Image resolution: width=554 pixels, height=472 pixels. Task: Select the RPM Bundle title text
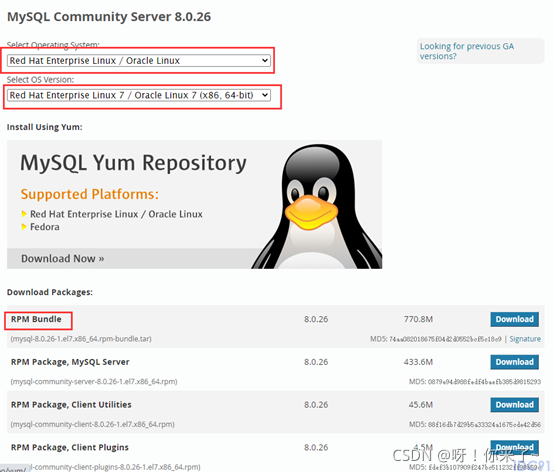pos(36,319)
